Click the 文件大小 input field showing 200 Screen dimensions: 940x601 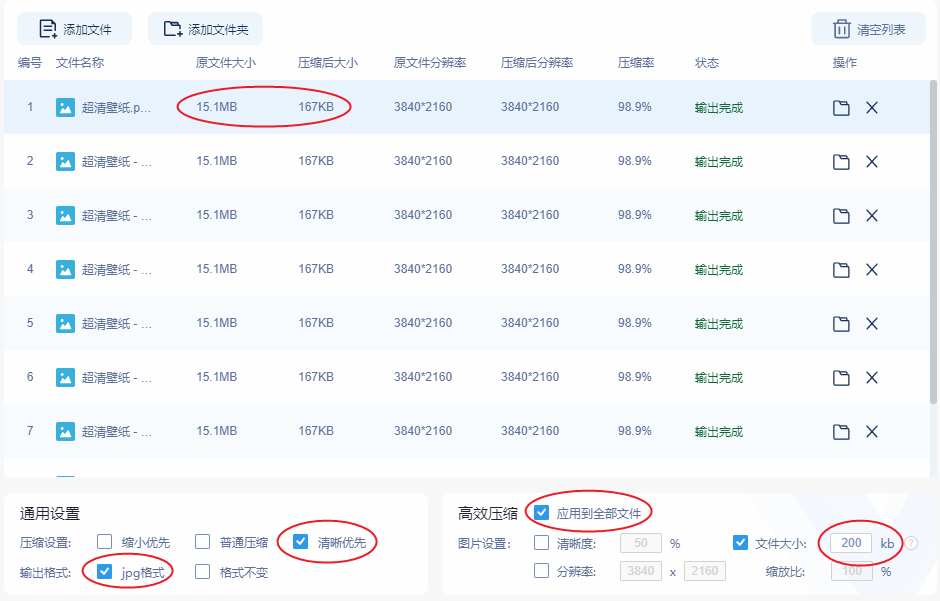tap(851, 543)
